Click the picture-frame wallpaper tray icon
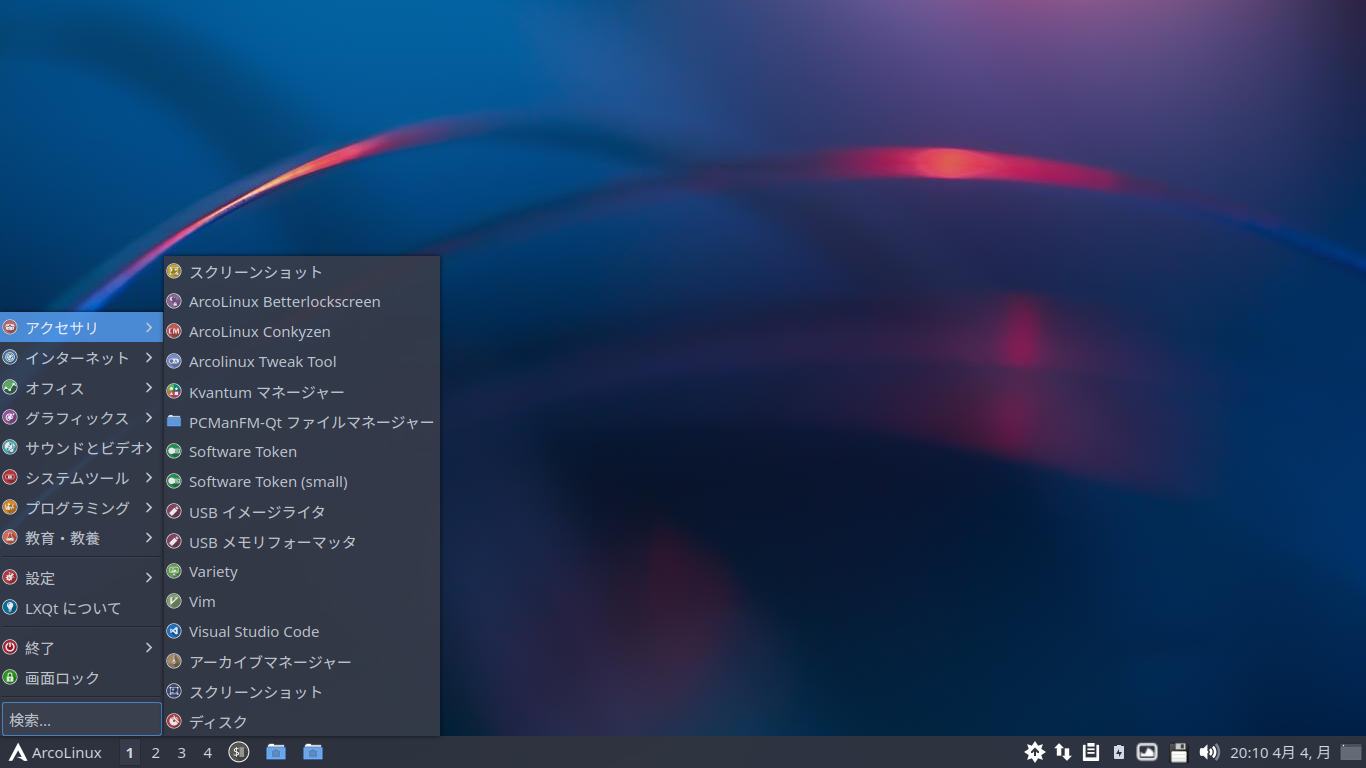 1147,752
